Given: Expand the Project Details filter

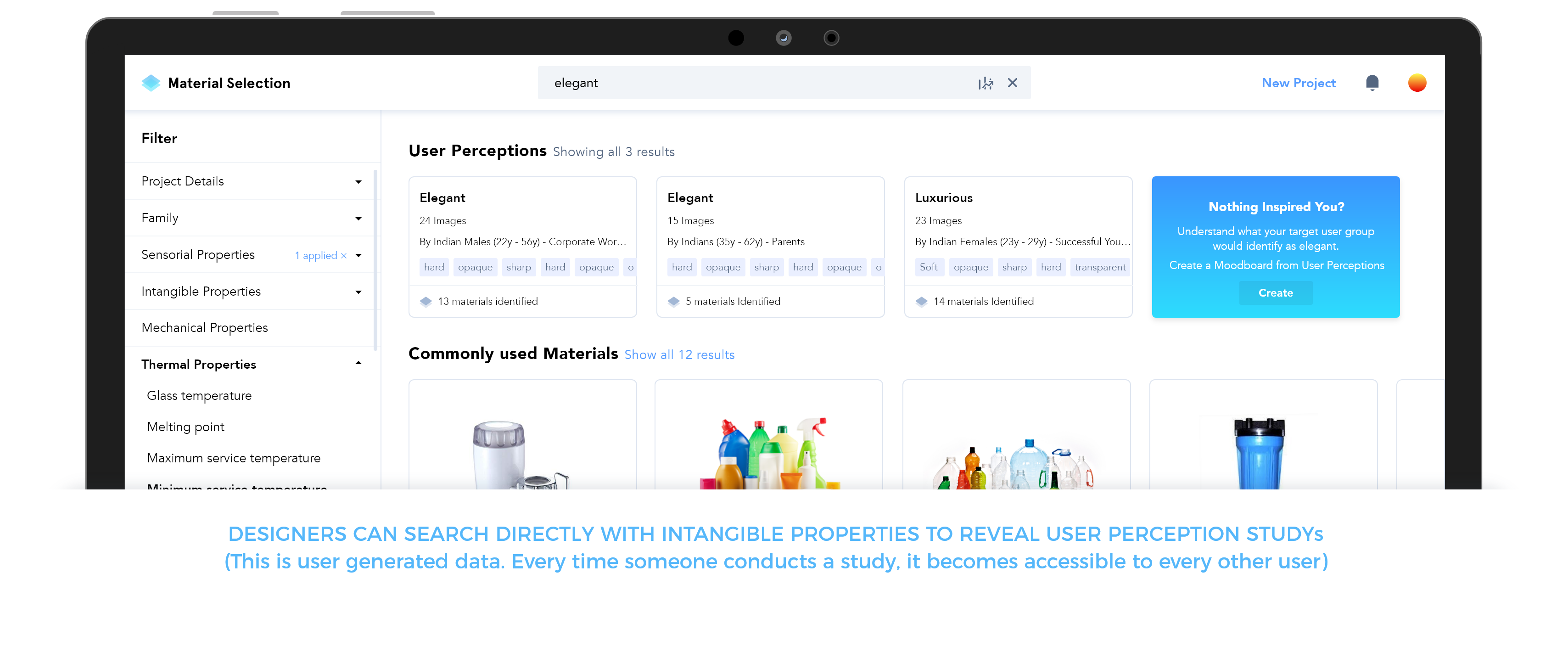Looking at the screenshot, I should tap(358, 181).
